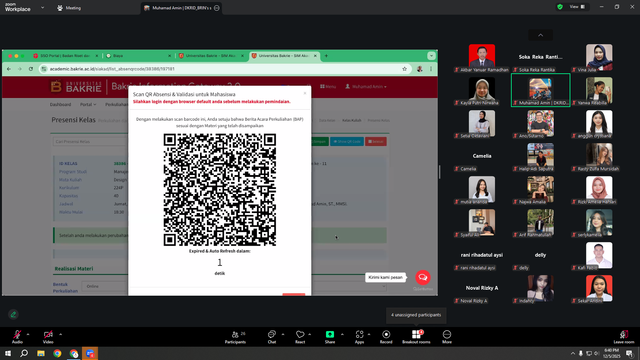Viewport: 640px width, 360px height.
Task: Click the green annotate pencil icon
Action: point(13,314)
